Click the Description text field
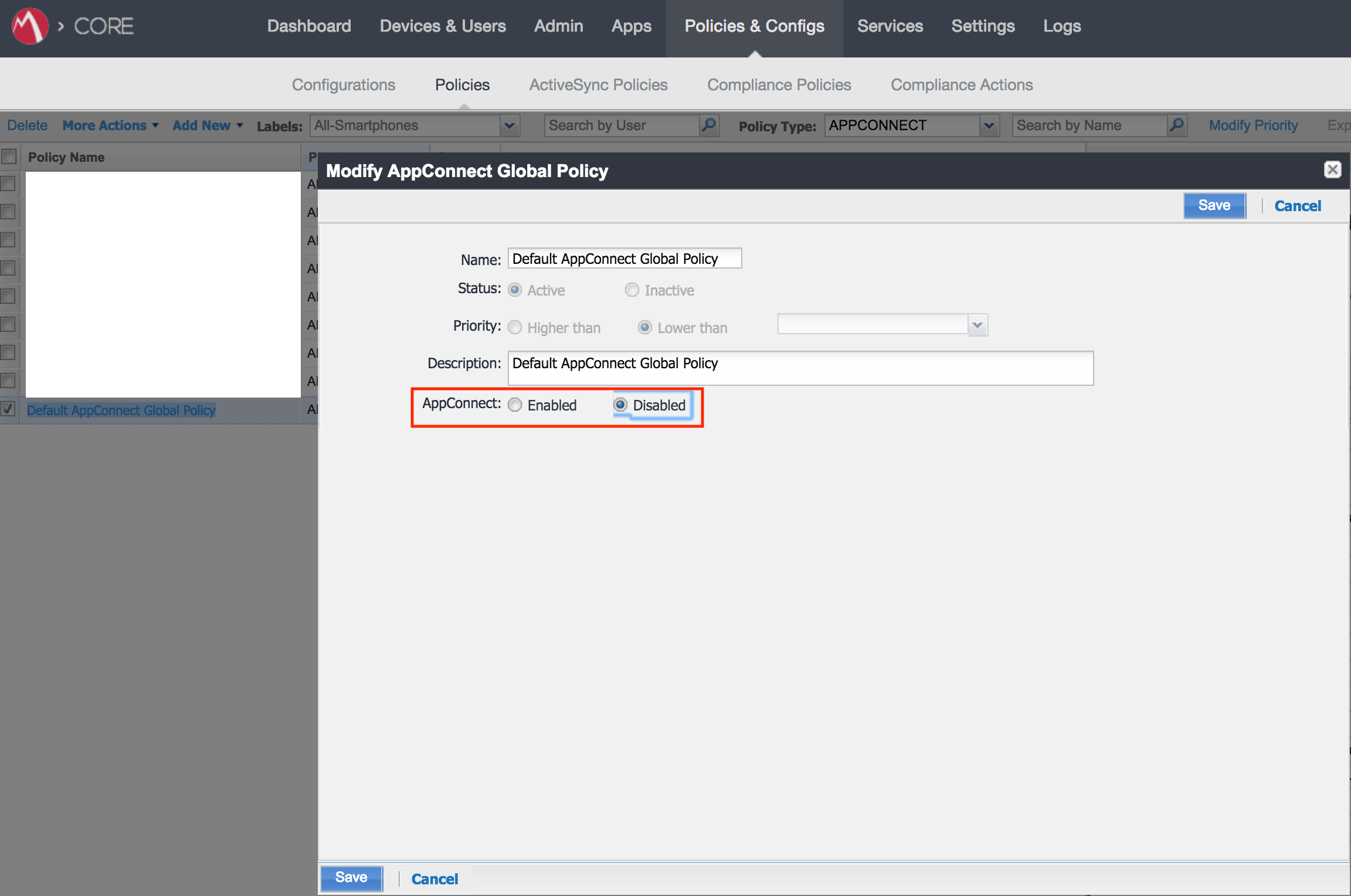Viewport: 1351px width, 896px height. 800,368
